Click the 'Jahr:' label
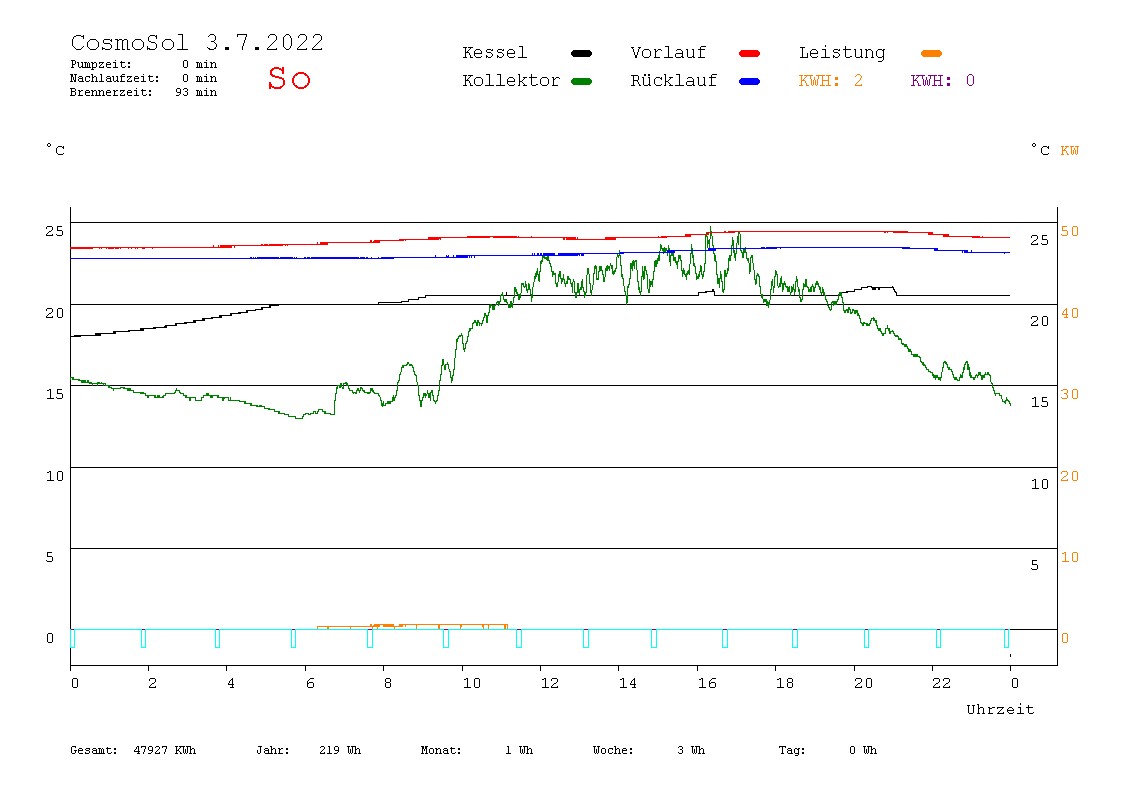The height and width of the screenshot is (812, 1148). point(272,750)
